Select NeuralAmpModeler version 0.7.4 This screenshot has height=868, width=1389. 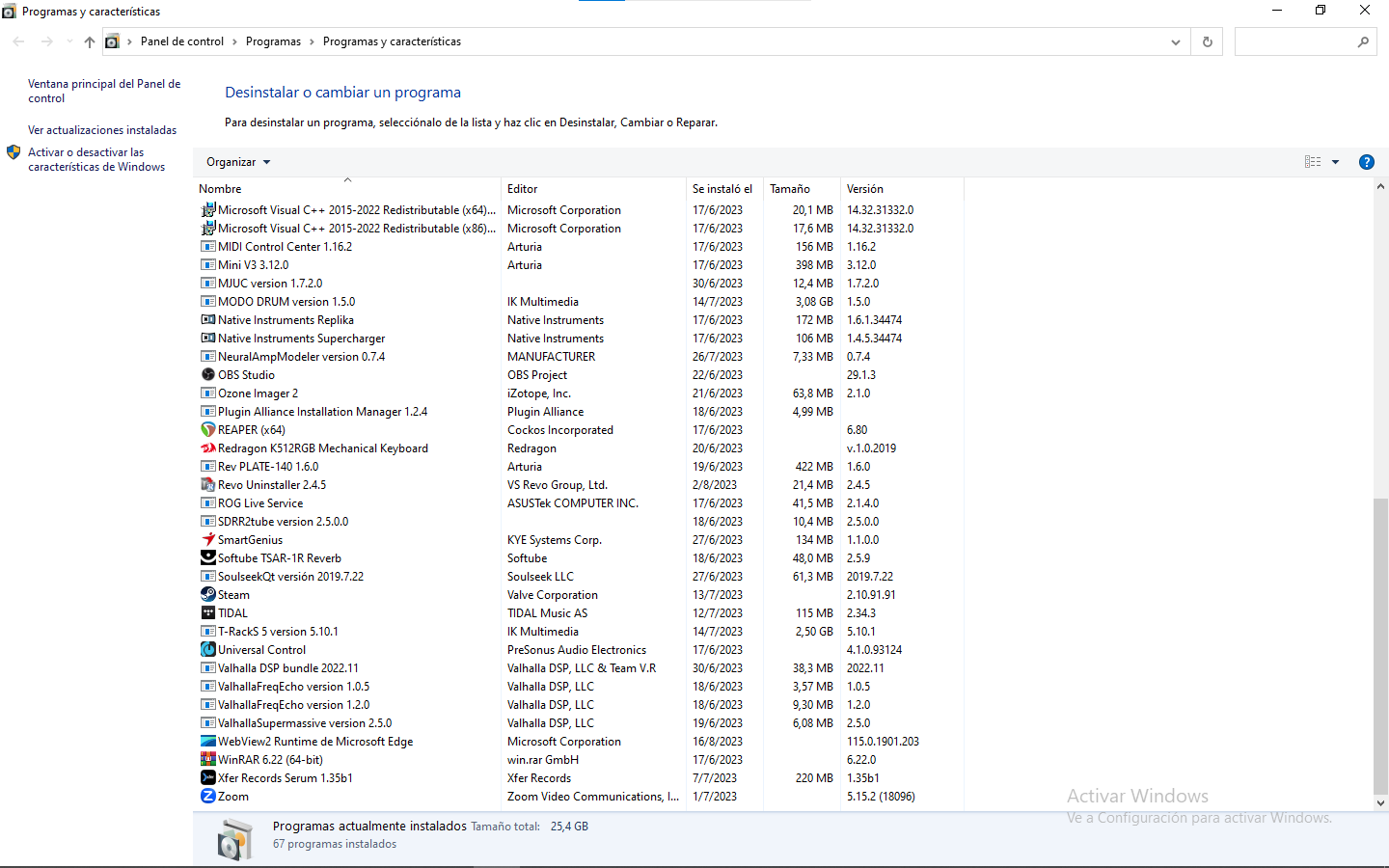pyautogui.click(x=579, y=357)
